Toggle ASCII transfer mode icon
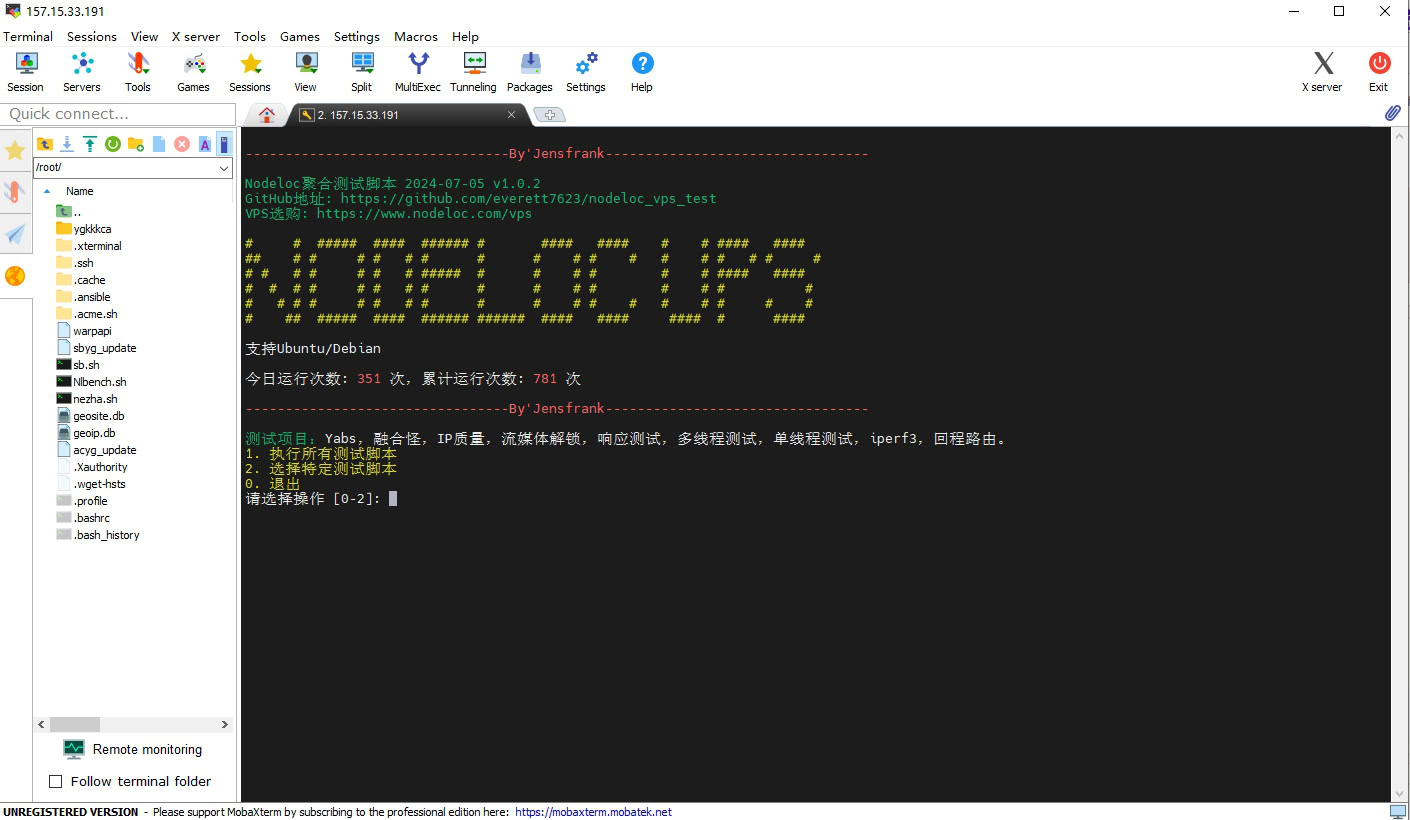Screen dimensions: 1410x820 (205, 144)
